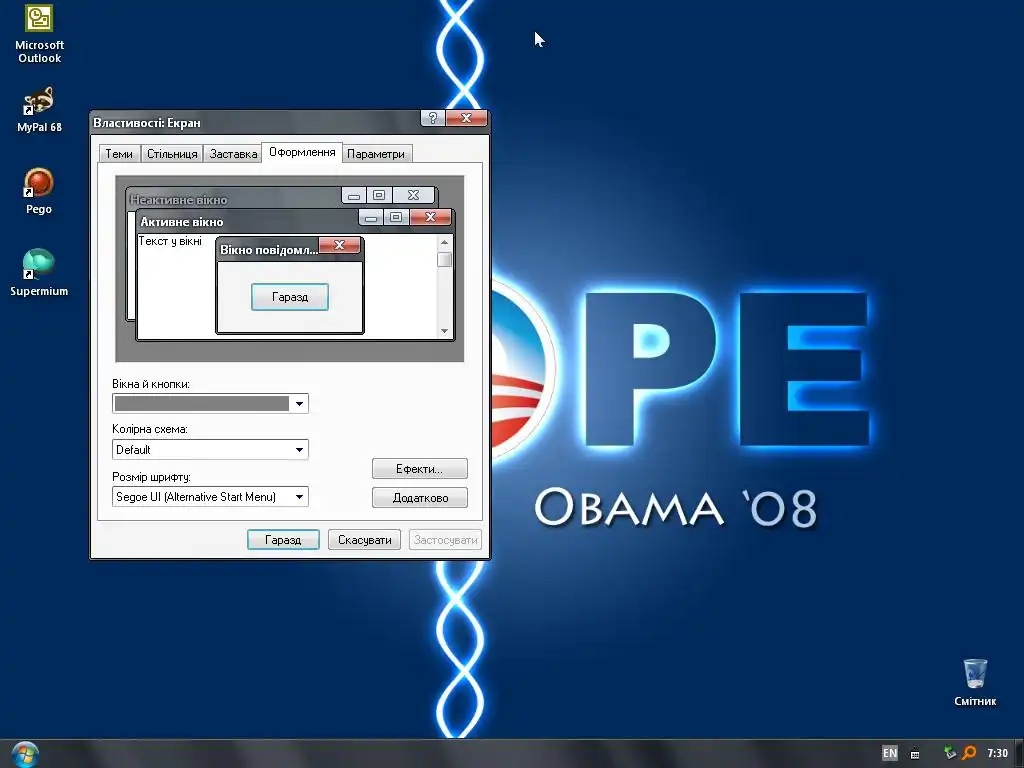Switch to the Теми tab
Image resolution: width=1024 pixels, height=768 pixels.
(x=119, y=154)
